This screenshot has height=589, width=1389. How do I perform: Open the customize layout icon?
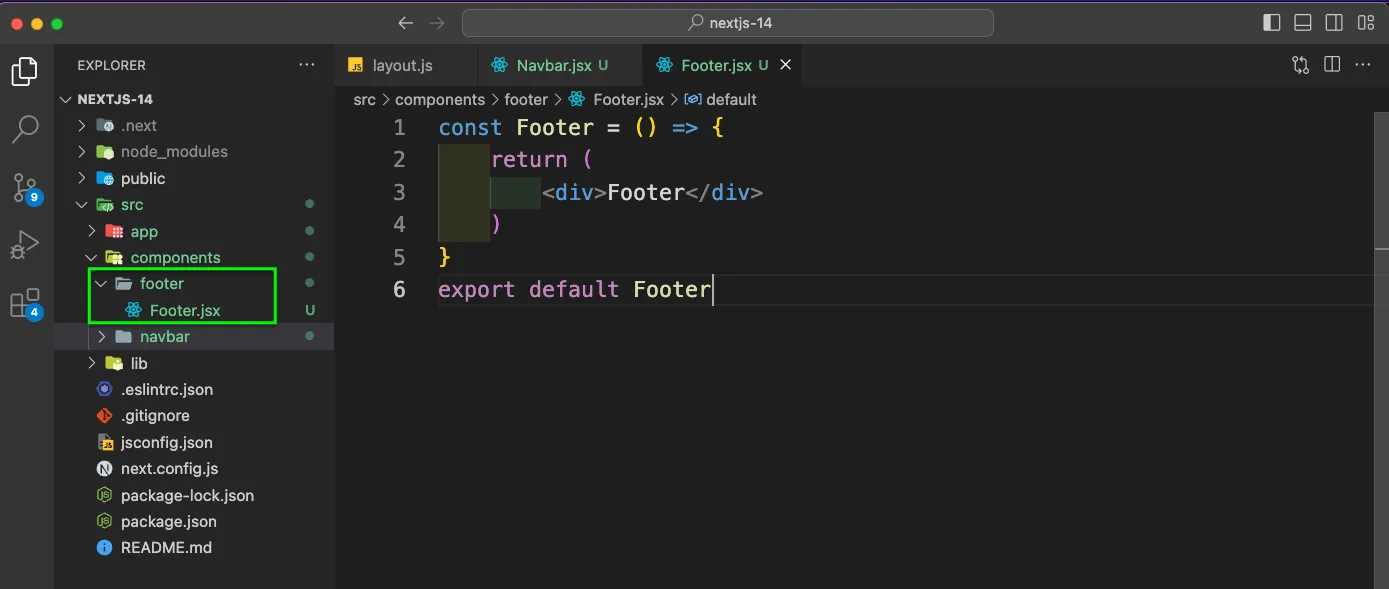1365,23
